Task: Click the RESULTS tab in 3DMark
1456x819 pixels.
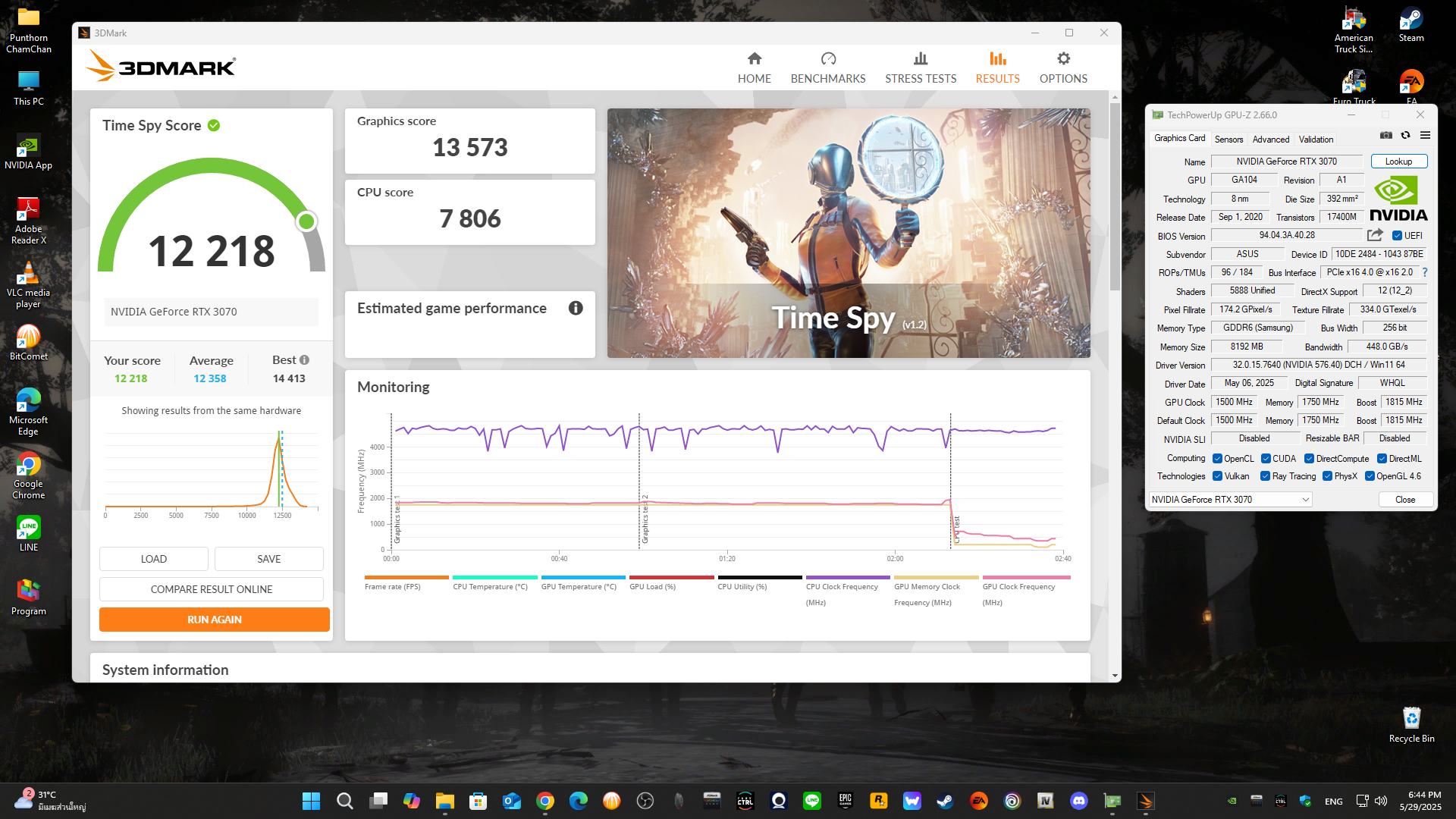Action: tap(997, 67)
